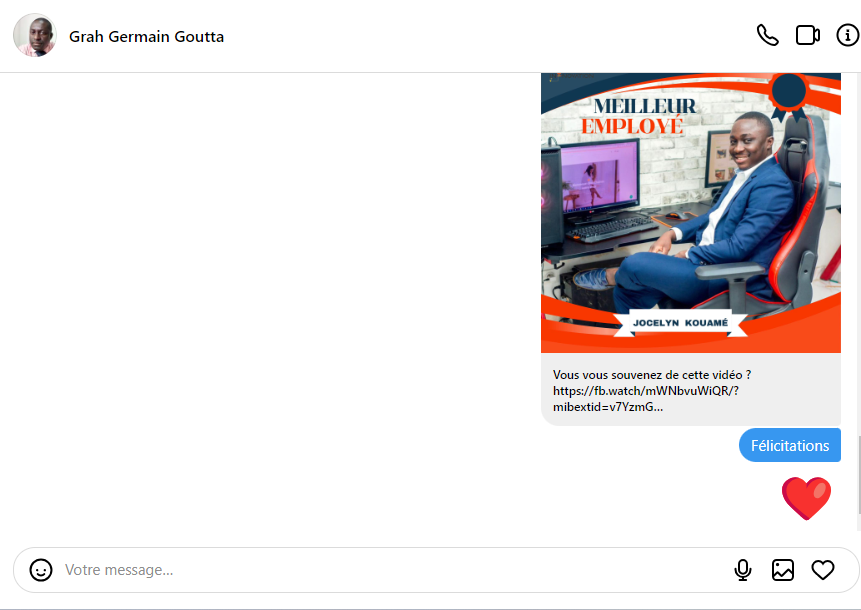Click the award ribbon badge on the image
The image size is (861, 610).
pyautogui.click(x=790, y=92)
